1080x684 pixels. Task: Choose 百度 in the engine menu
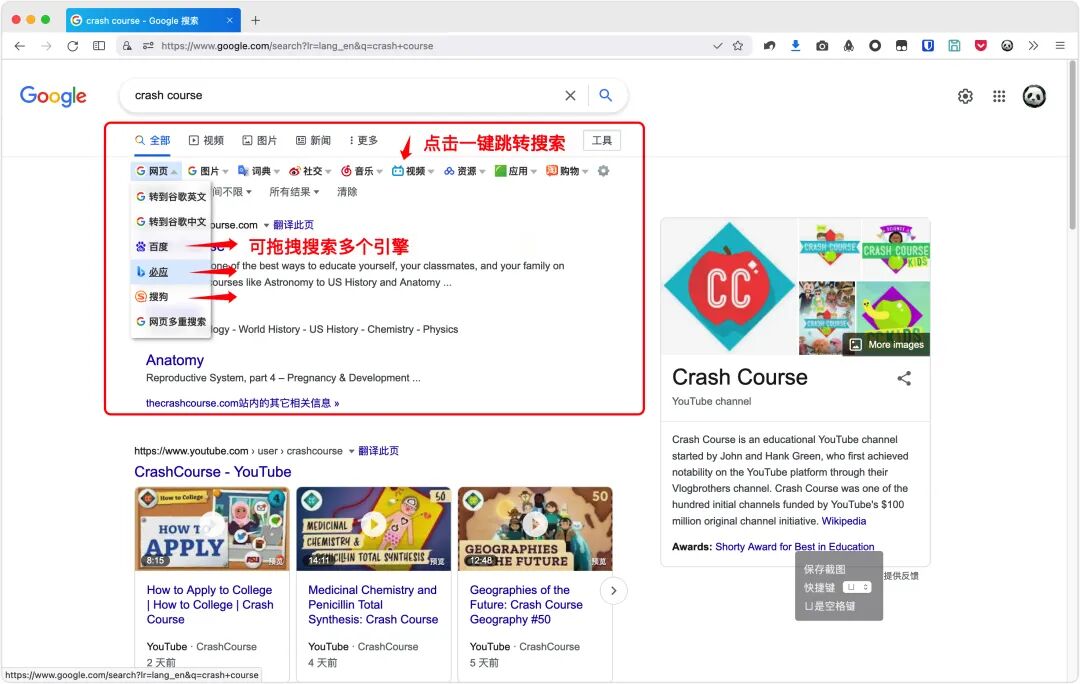tap(171, 247)
